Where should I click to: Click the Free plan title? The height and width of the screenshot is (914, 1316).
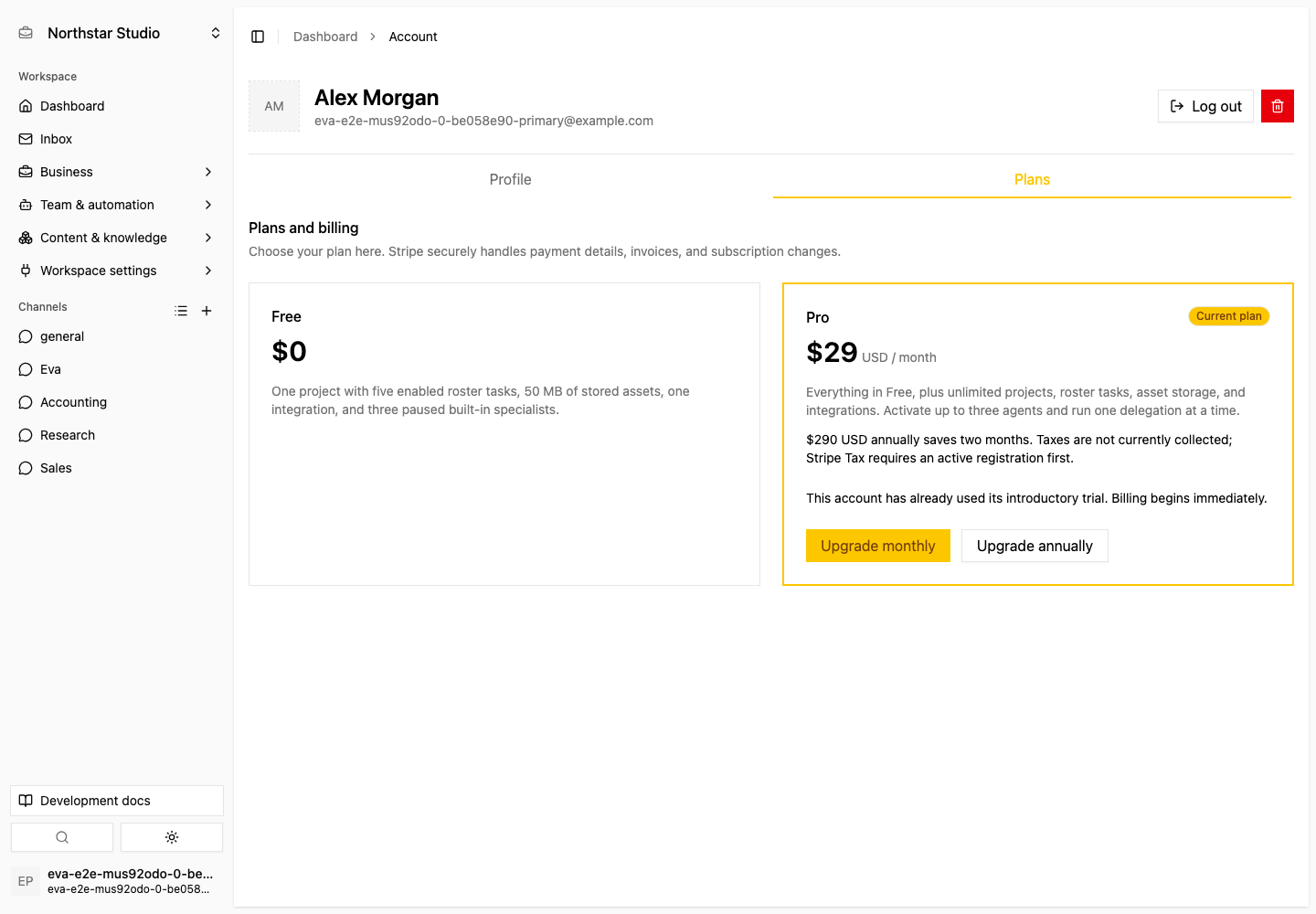click(x=286, y=316)
